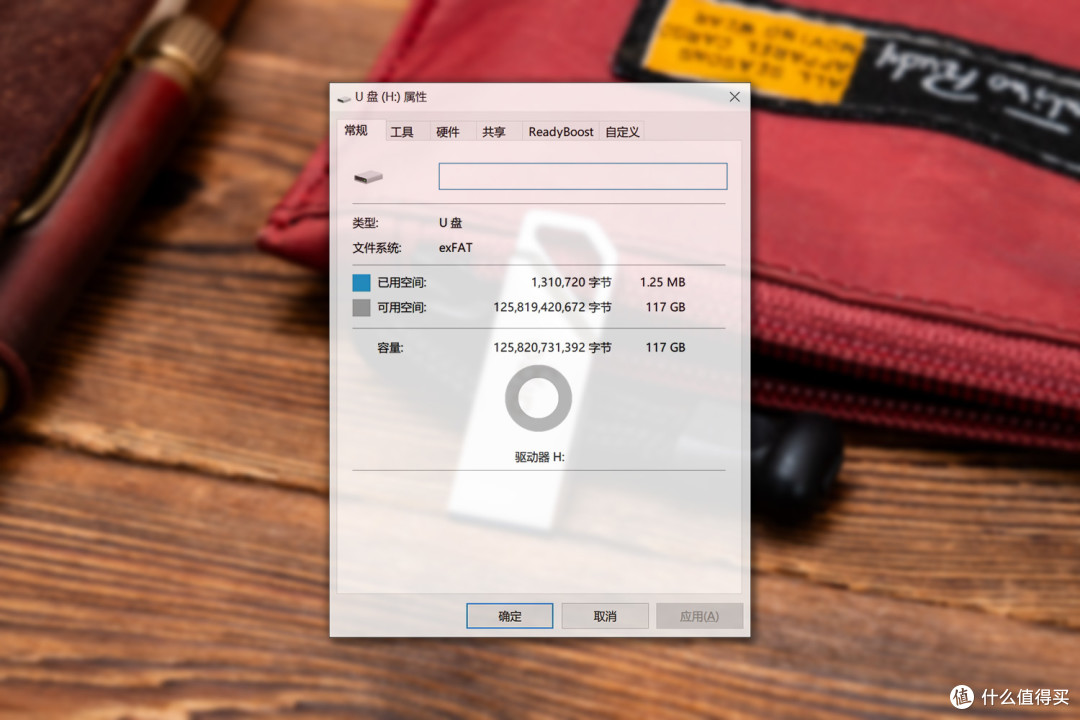Select the 自定义 tab

(x=622, y=132)
